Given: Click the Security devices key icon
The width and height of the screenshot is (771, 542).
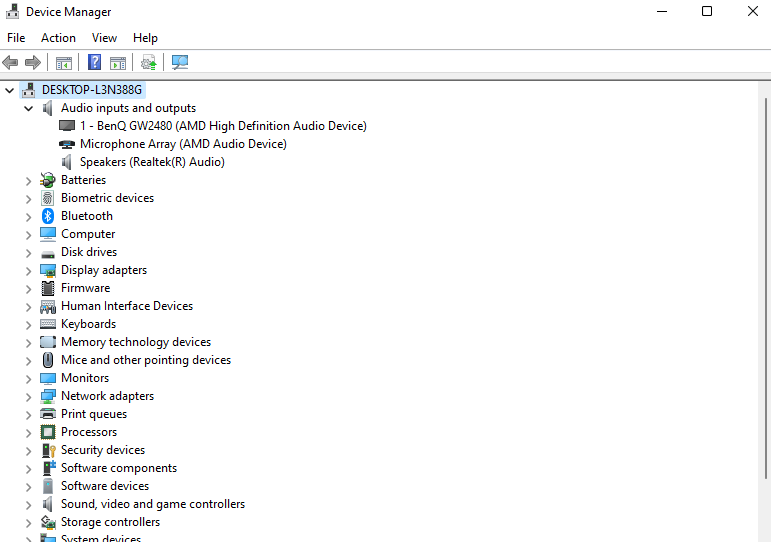Looking at the screenshot, I should (x=48, y=451).
